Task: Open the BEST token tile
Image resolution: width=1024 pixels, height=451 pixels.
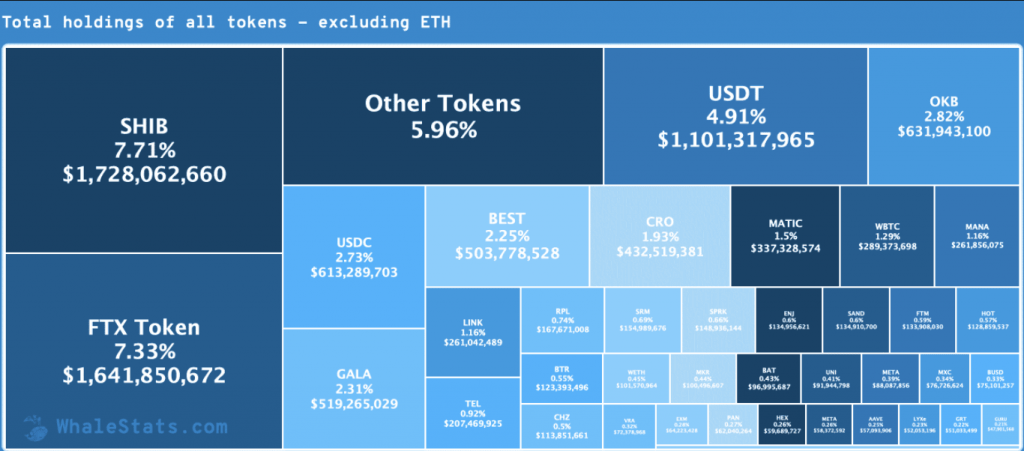Action: (x=506, y=236)
